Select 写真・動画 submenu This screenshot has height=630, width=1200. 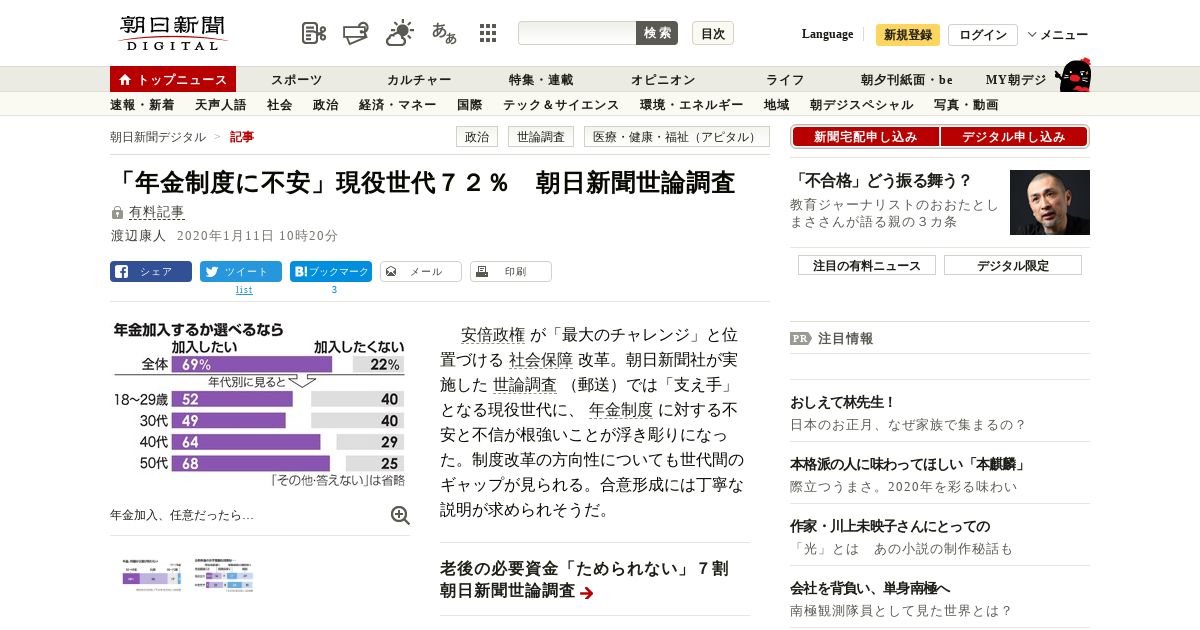(966, 104)
